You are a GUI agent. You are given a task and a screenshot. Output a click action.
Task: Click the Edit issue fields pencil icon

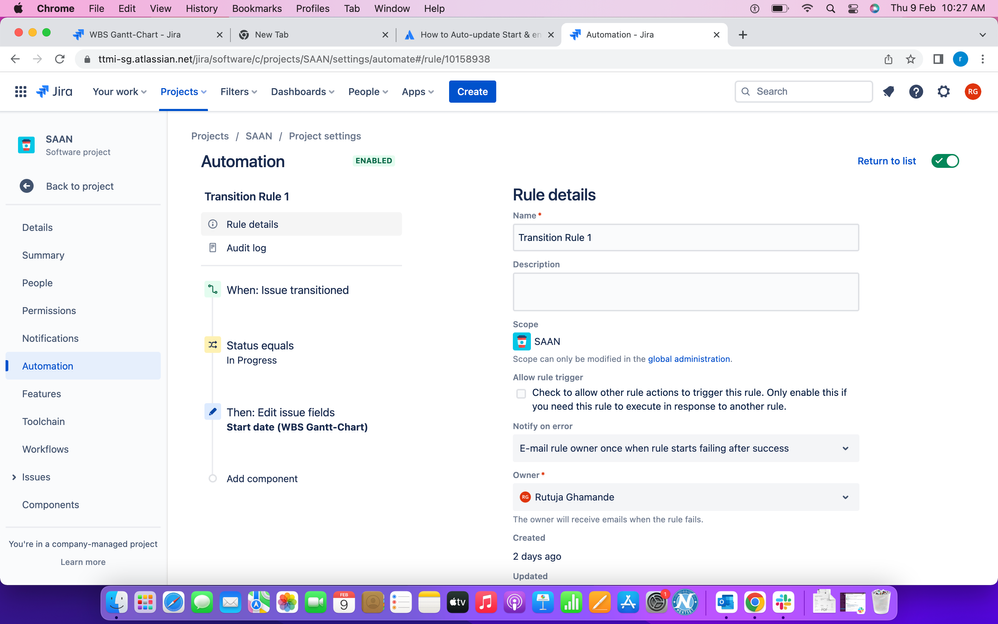[213, 412]
